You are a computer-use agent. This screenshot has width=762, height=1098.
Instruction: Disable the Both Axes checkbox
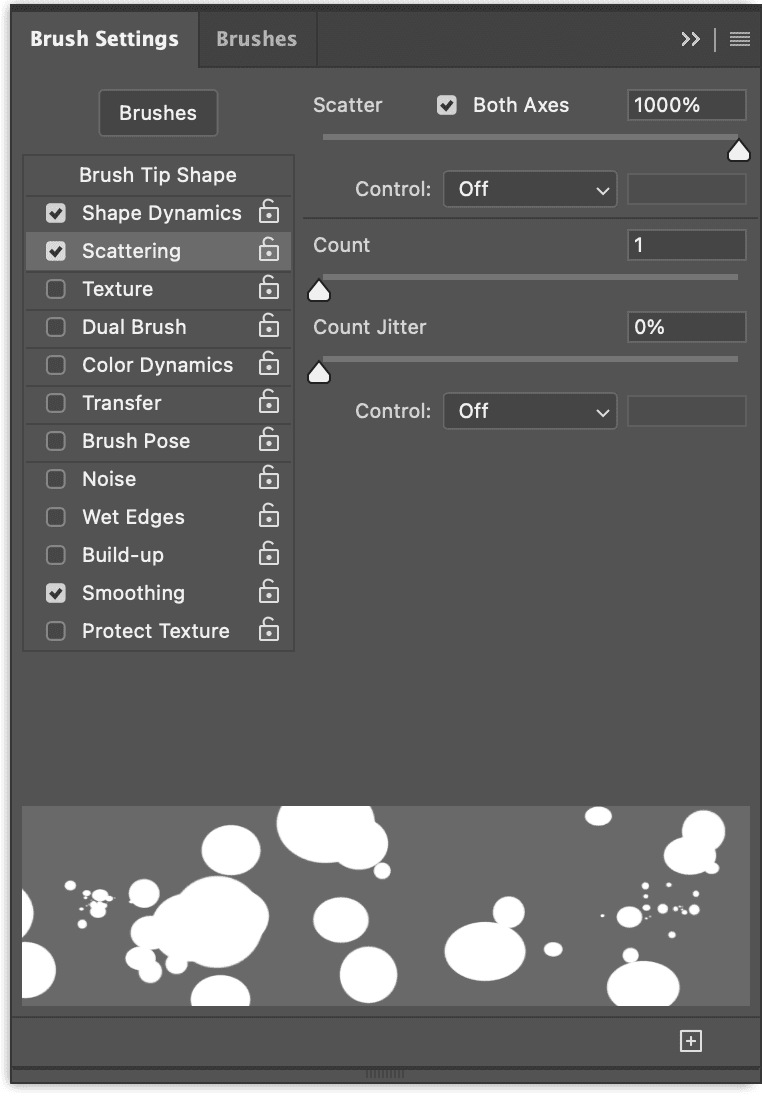click(446, 104)
